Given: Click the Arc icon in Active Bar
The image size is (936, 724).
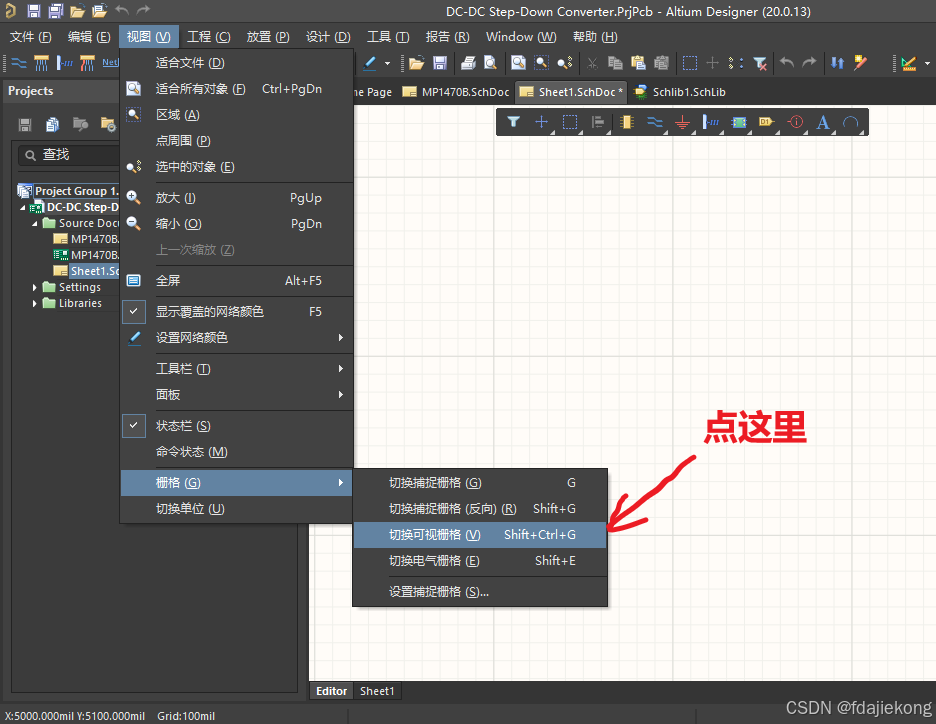Looking at the screenshot, I should pos(851,122).
